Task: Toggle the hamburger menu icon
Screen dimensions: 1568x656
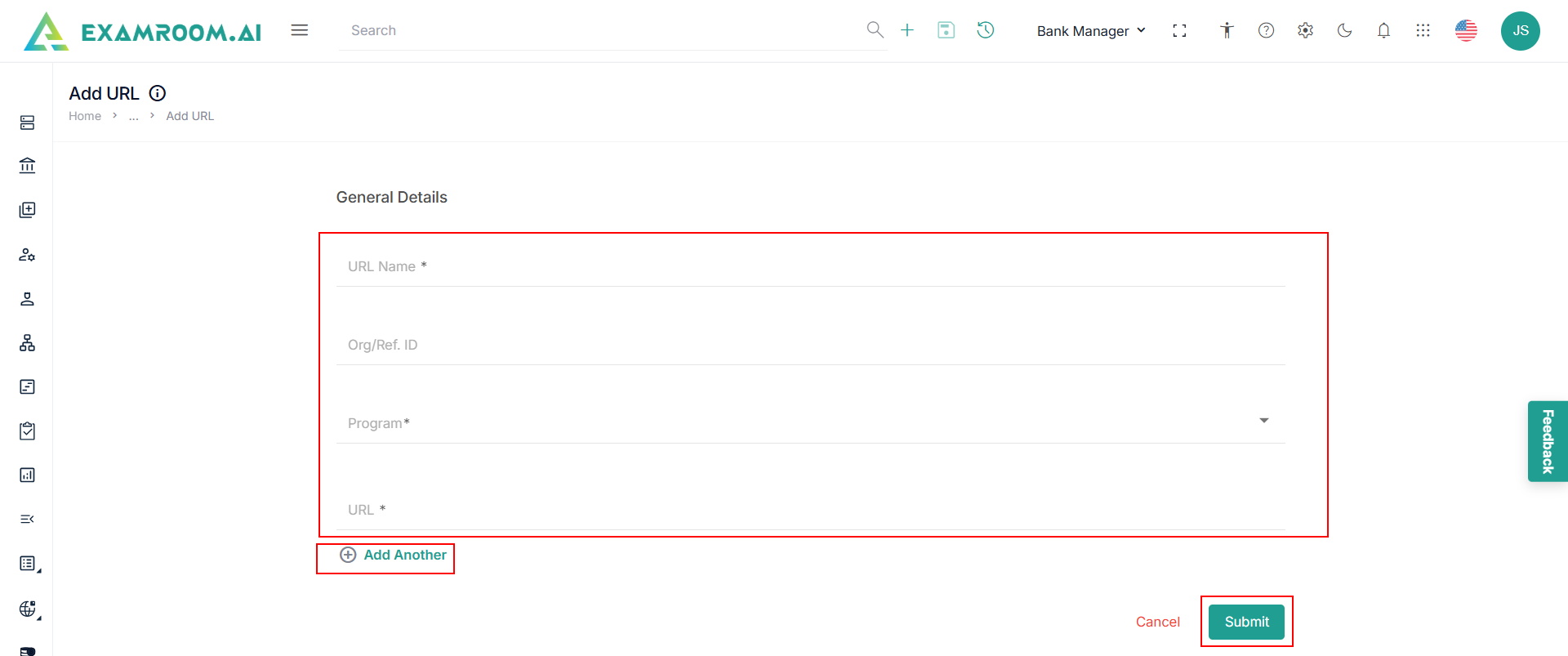Action: point(300,30)
